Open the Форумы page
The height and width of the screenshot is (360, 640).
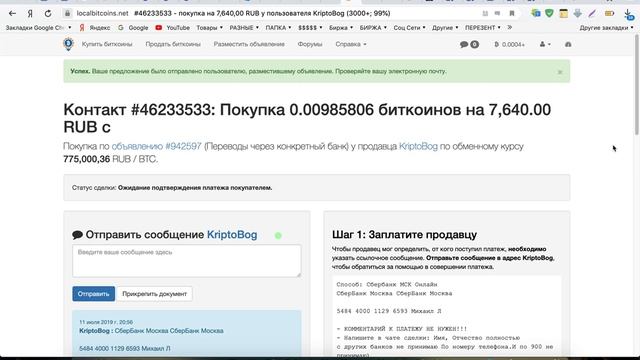310,44
